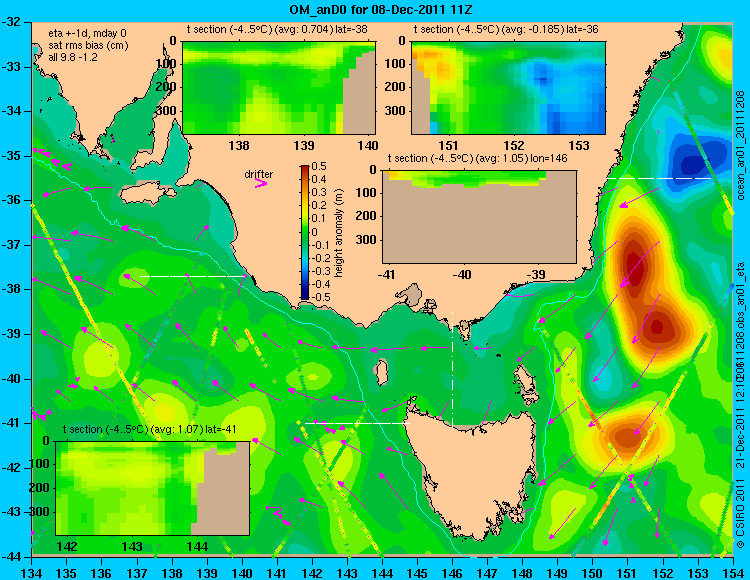
Task: Click the 0.2 value on the color bar scale
Action: [x=319, y=206]
